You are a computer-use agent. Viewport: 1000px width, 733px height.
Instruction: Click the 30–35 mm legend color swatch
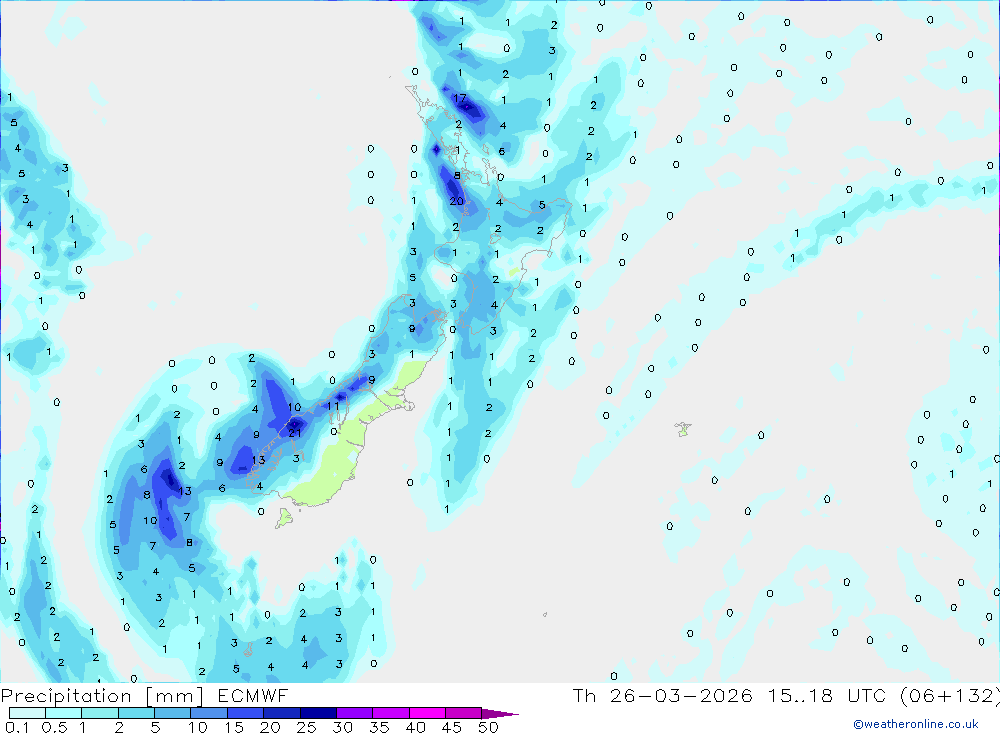pyautogui.click(x=354, y=713)
